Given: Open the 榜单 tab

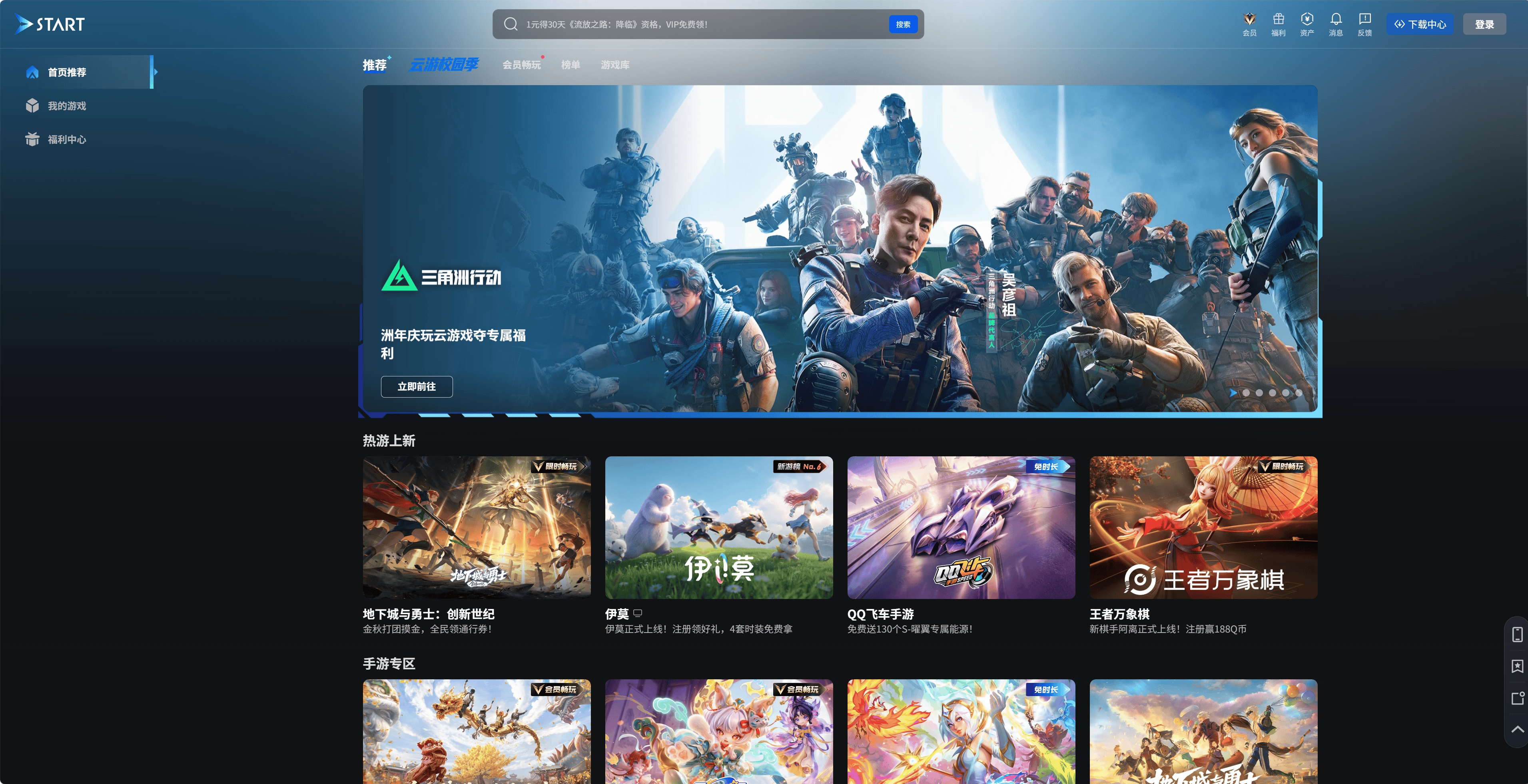Looking at the screenshot, I should 571,65.
